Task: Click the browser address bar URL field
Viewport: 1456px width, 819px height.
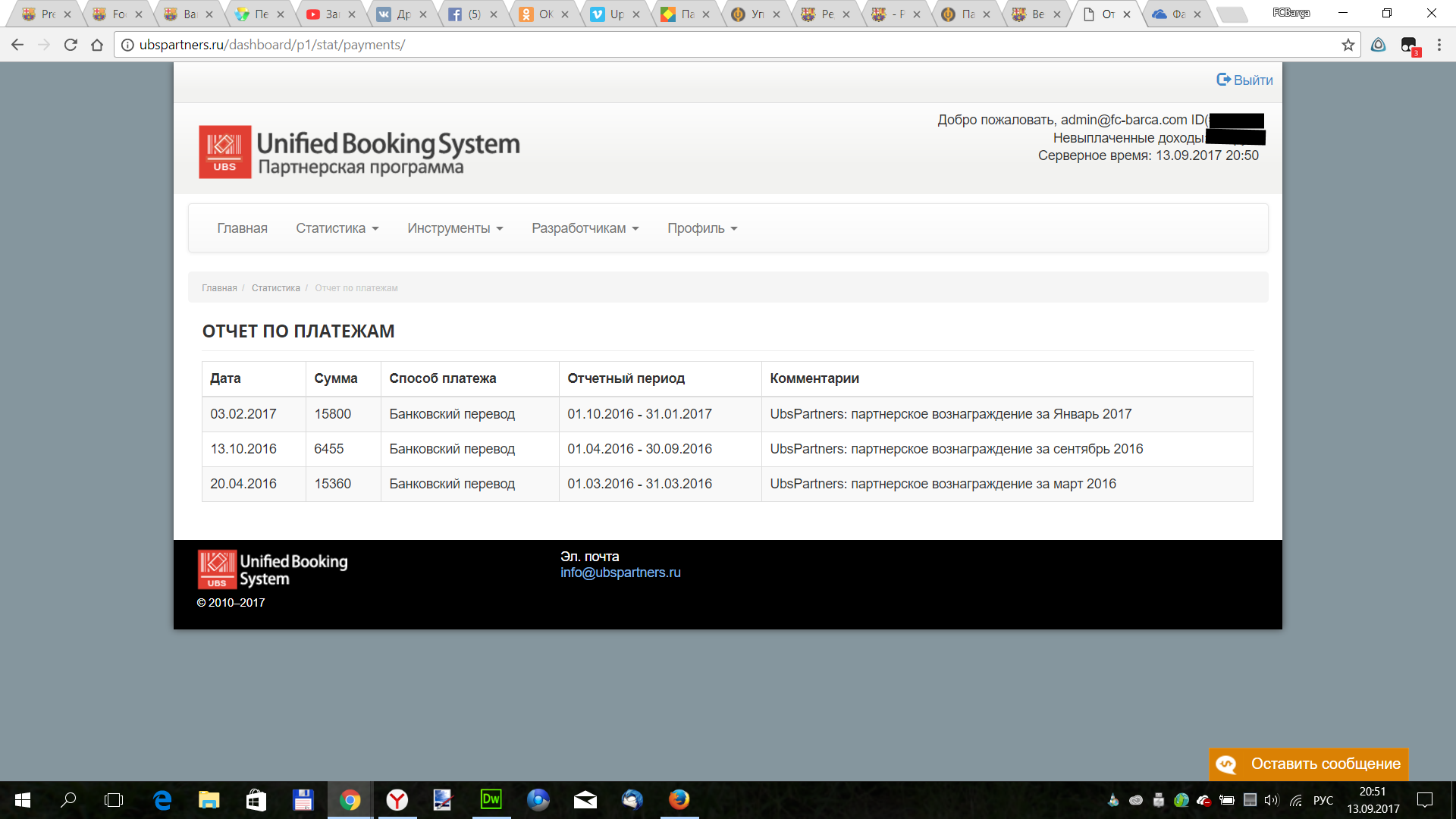Action: pyautogui.click(x=682, y=45)
